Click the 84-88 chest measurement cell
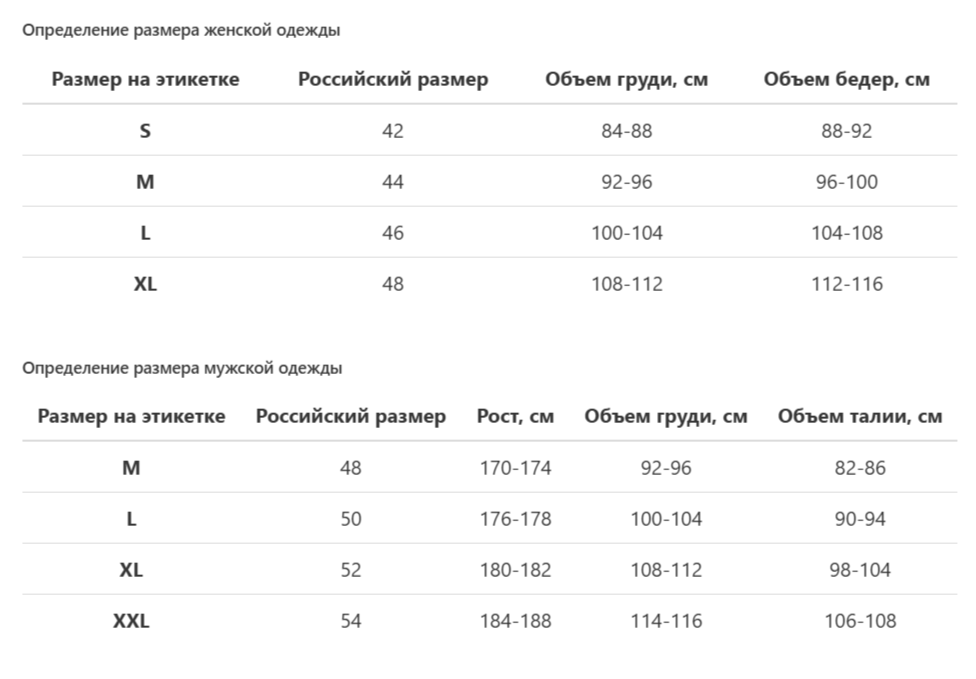 click(627, 131)
